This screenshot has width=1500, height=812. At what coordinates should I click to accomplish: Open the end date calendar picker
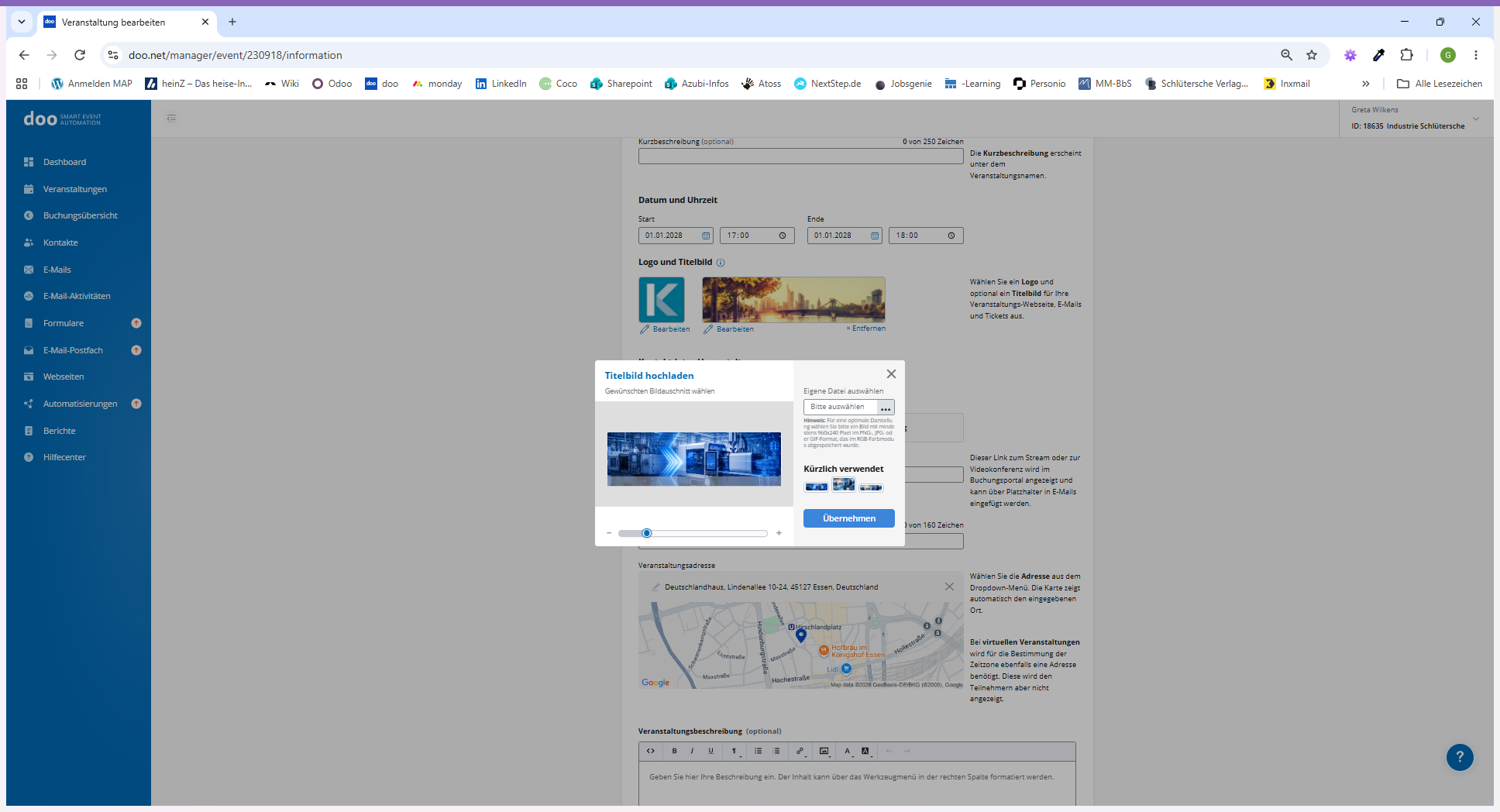(x=875, y=236)
